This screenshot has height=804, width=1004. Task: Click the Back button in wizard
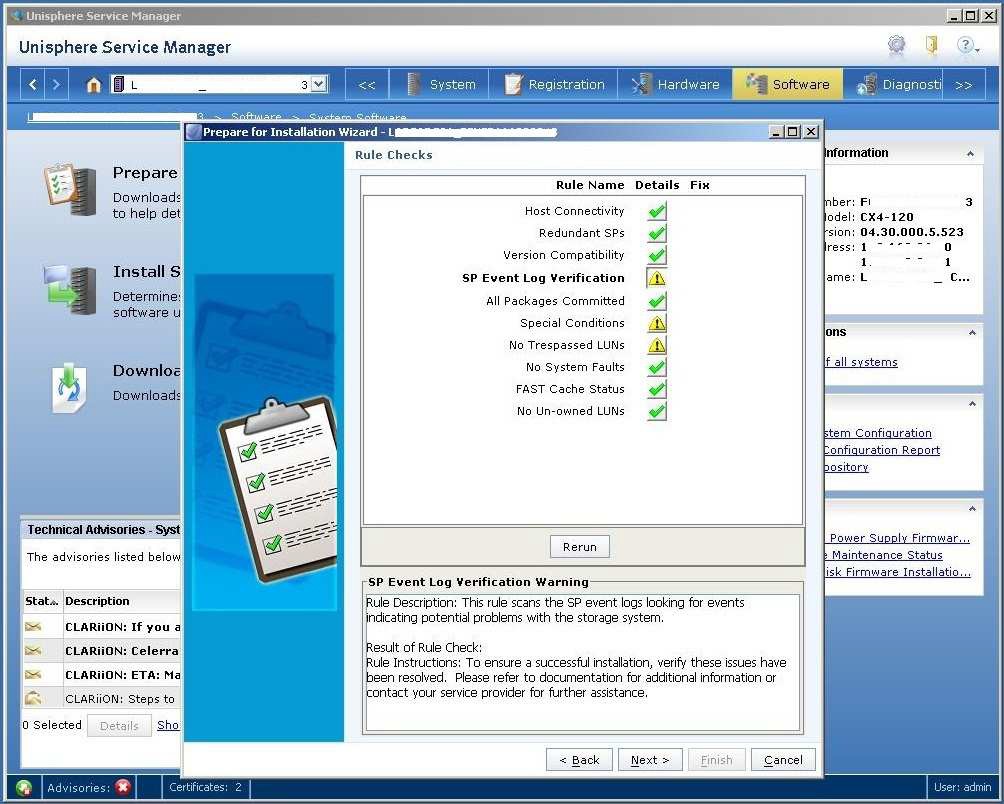(x=579, y=760)
